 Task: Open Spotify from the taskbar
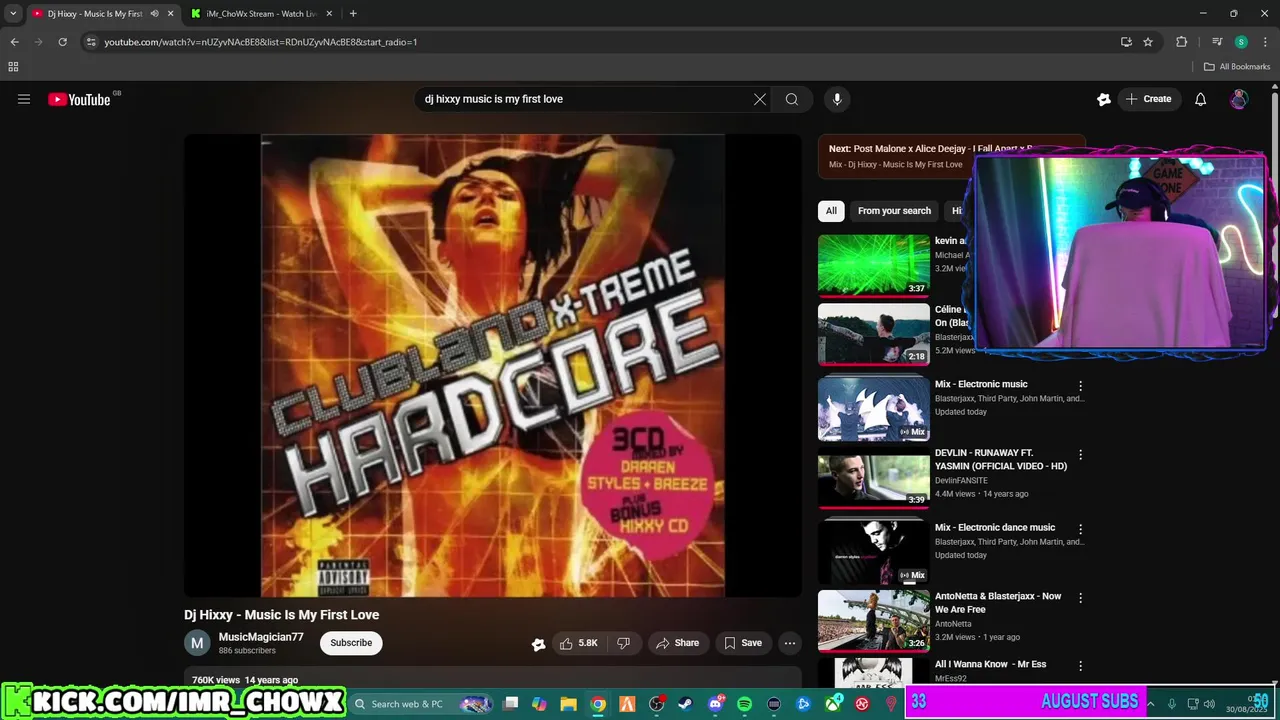(x=744, y=704)
